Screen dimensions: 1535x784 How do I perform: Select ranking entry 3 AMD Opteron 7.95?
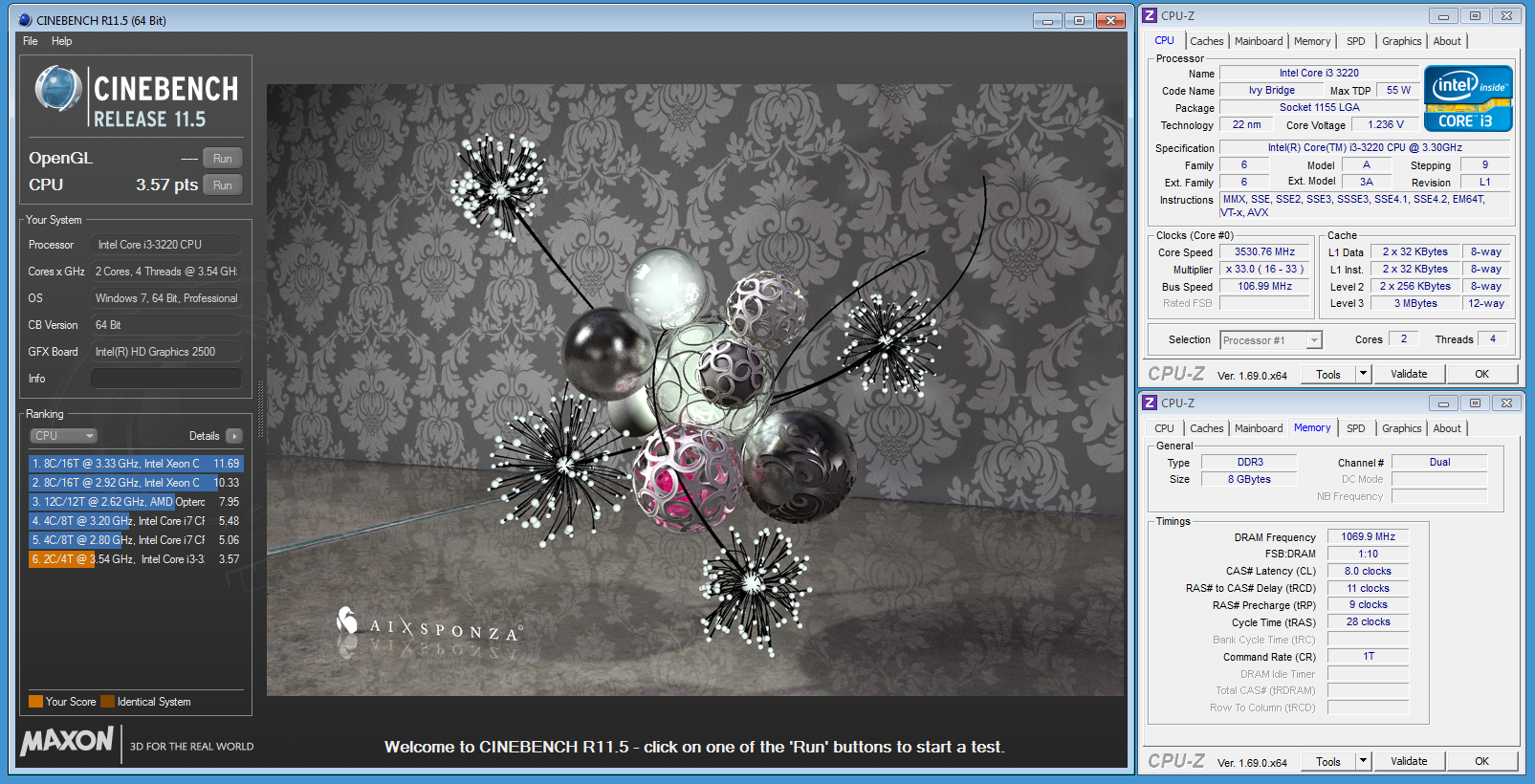[x=136, y=502]
